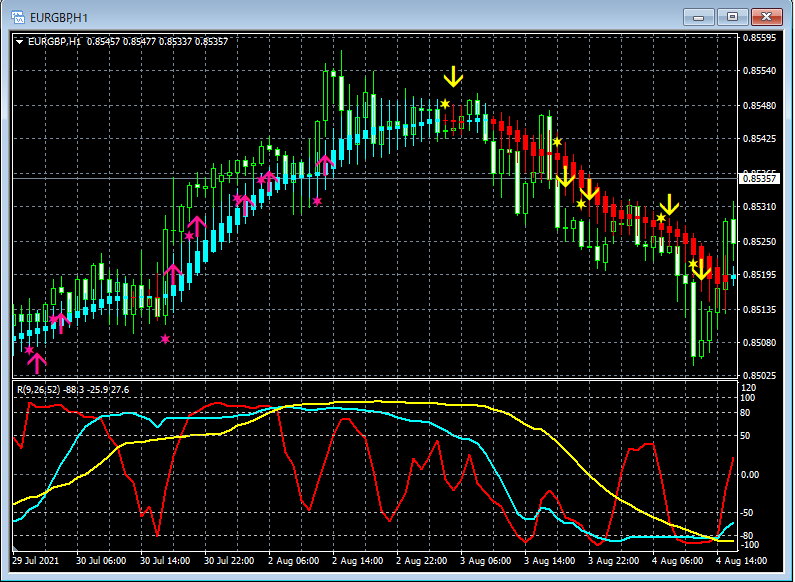Select the yellow star beside the highest yellow arrow
The image size is (795, 582).
(445, 103)
